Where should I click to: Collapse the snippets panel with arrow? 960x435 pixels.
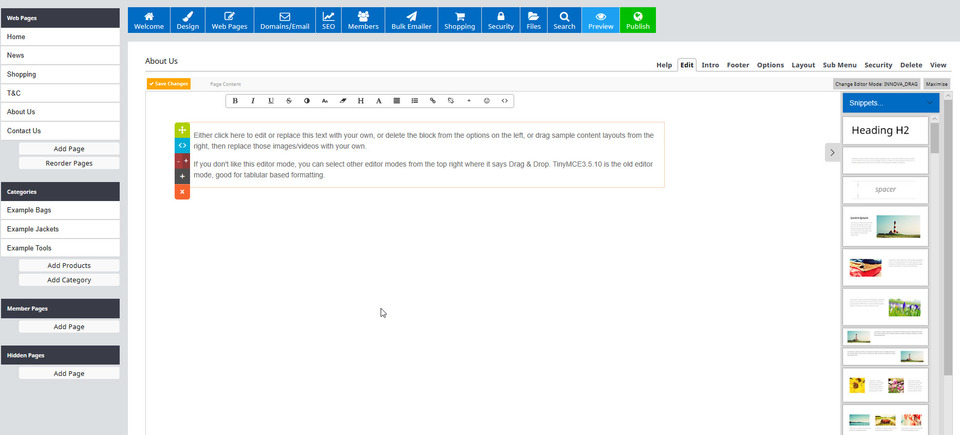coord(831,152)
